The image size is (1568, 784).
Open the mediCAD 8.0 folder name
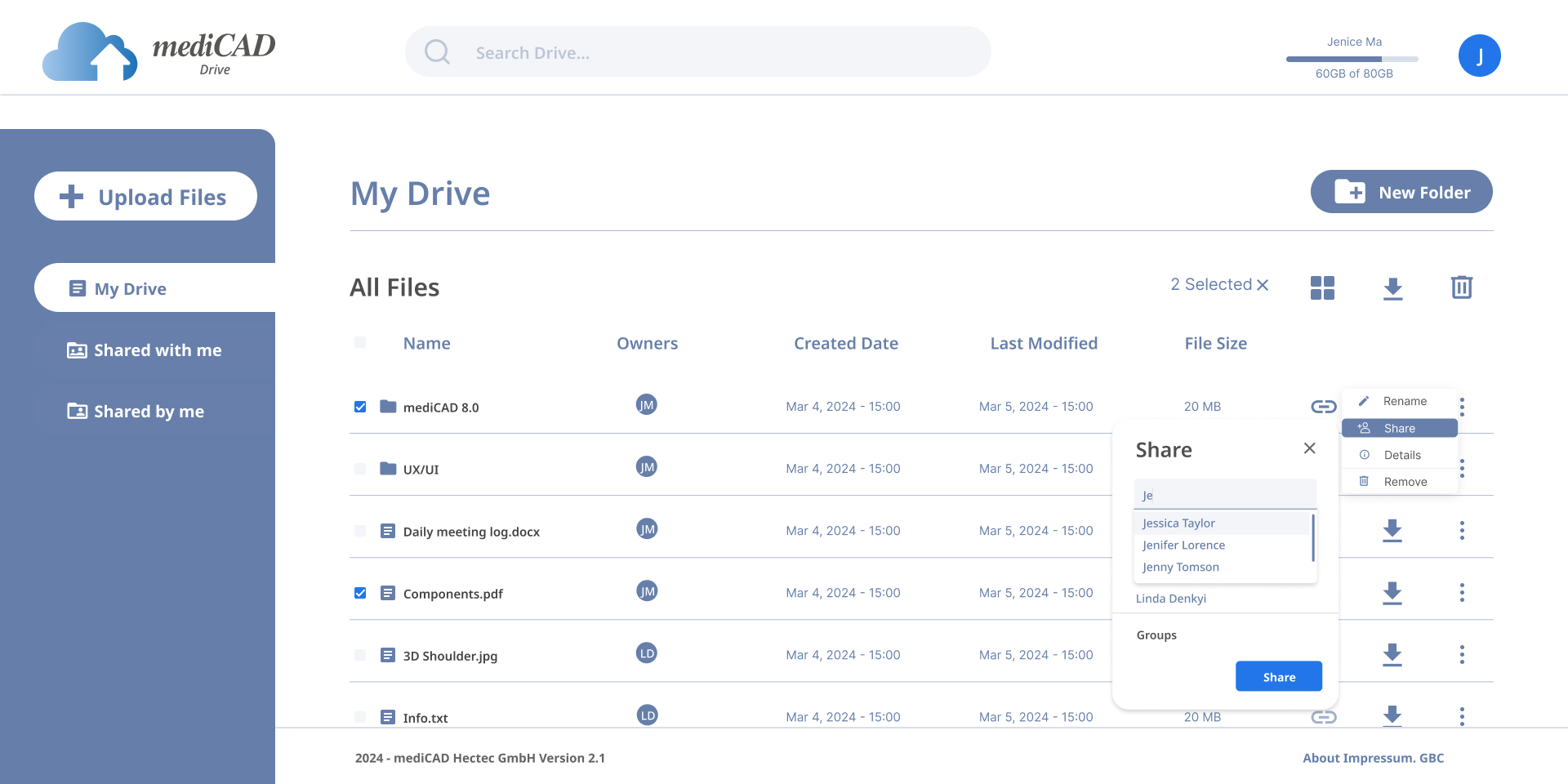pyautogui.click(x=441, y=408)
